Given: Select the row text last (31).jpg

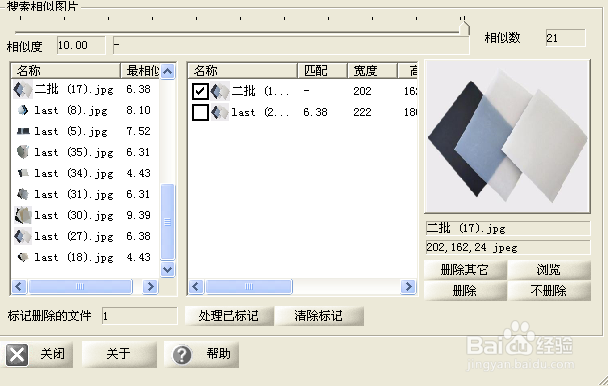Looking at the screenshot, I should click(x=74, y=194).
